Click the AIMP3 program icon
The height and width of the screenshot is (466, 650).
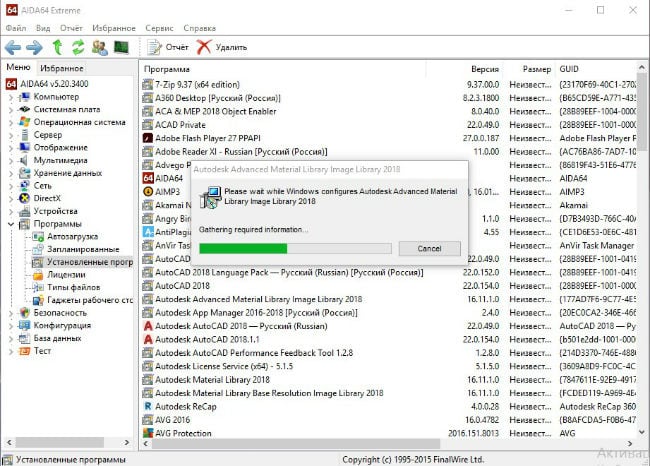point(148,192)
